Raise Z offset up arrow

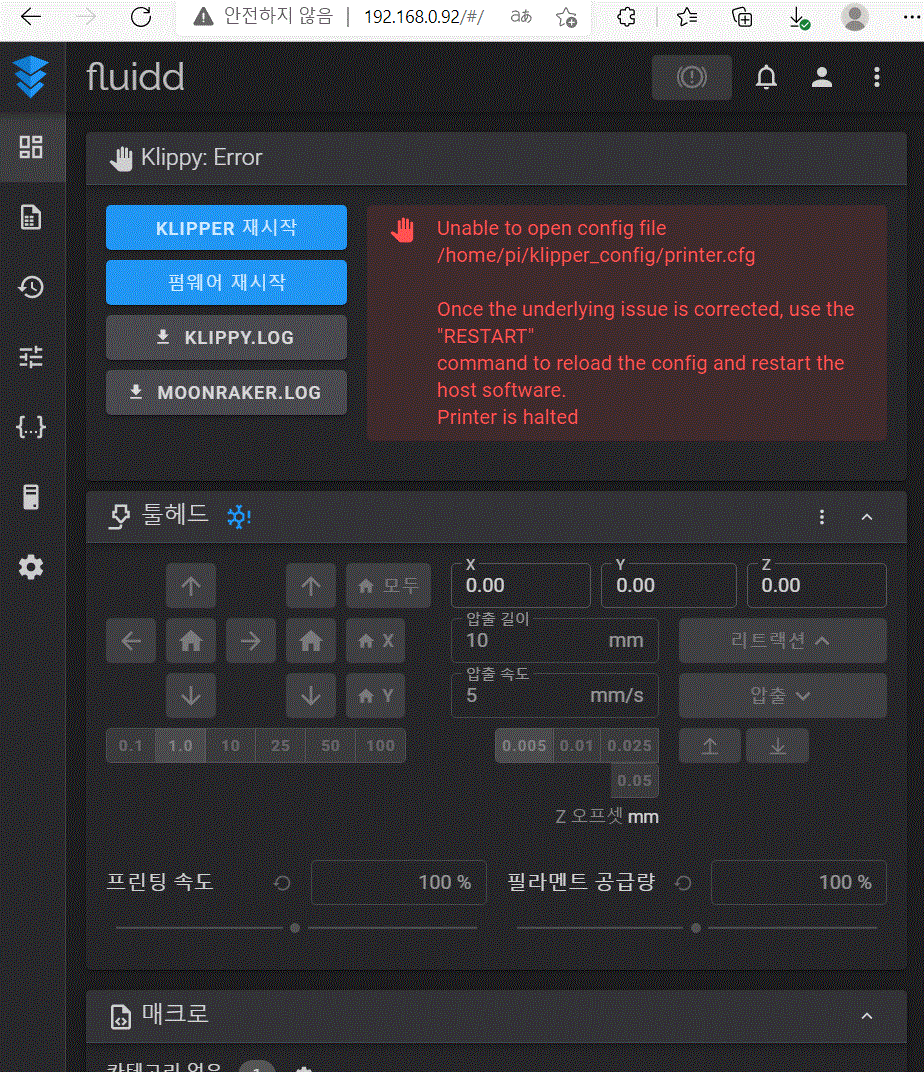coord(710,746)
